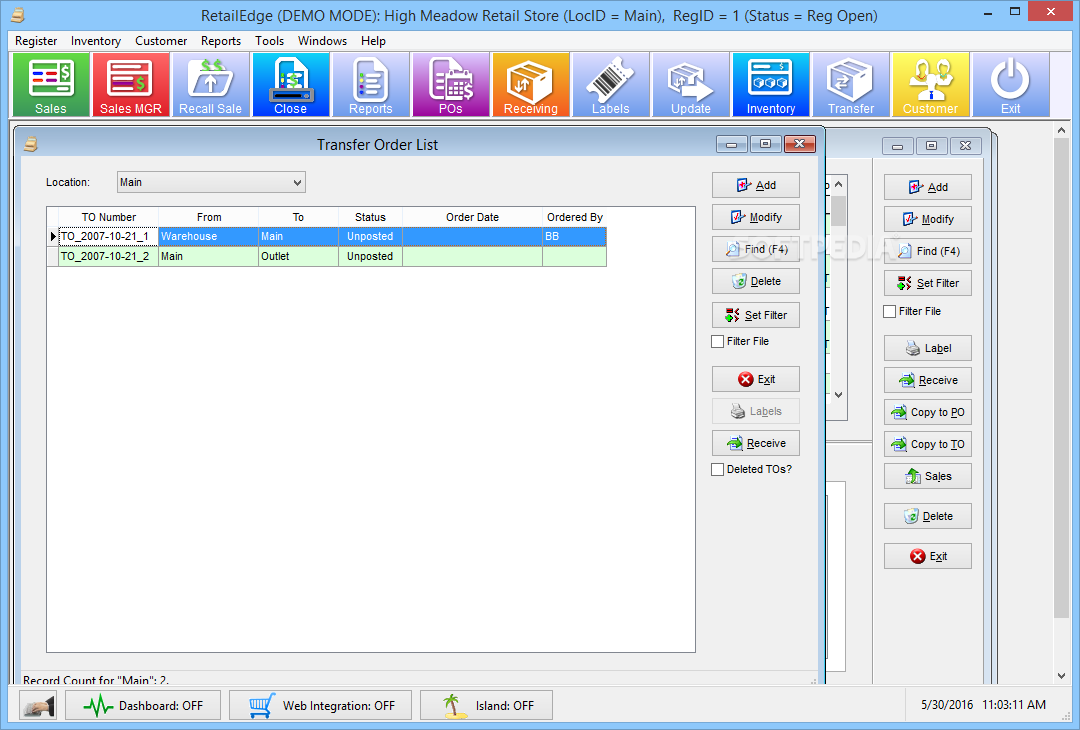Click the Copy to PO button
Viewport: 1080px width, 730px height.
click(x=928, y=413)
